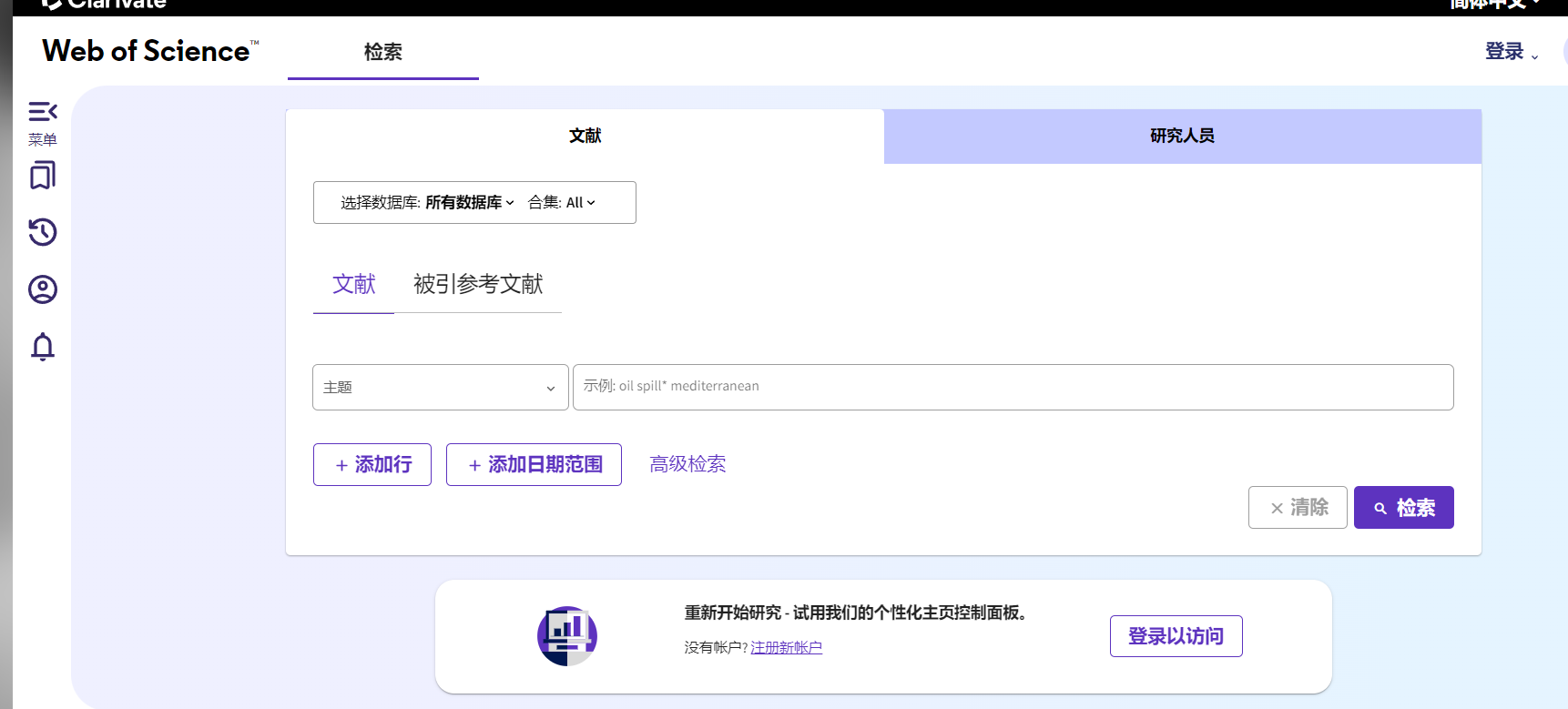1568x709 pixels.
Task: Open the marked list bookmark icon
Action: 43,175
